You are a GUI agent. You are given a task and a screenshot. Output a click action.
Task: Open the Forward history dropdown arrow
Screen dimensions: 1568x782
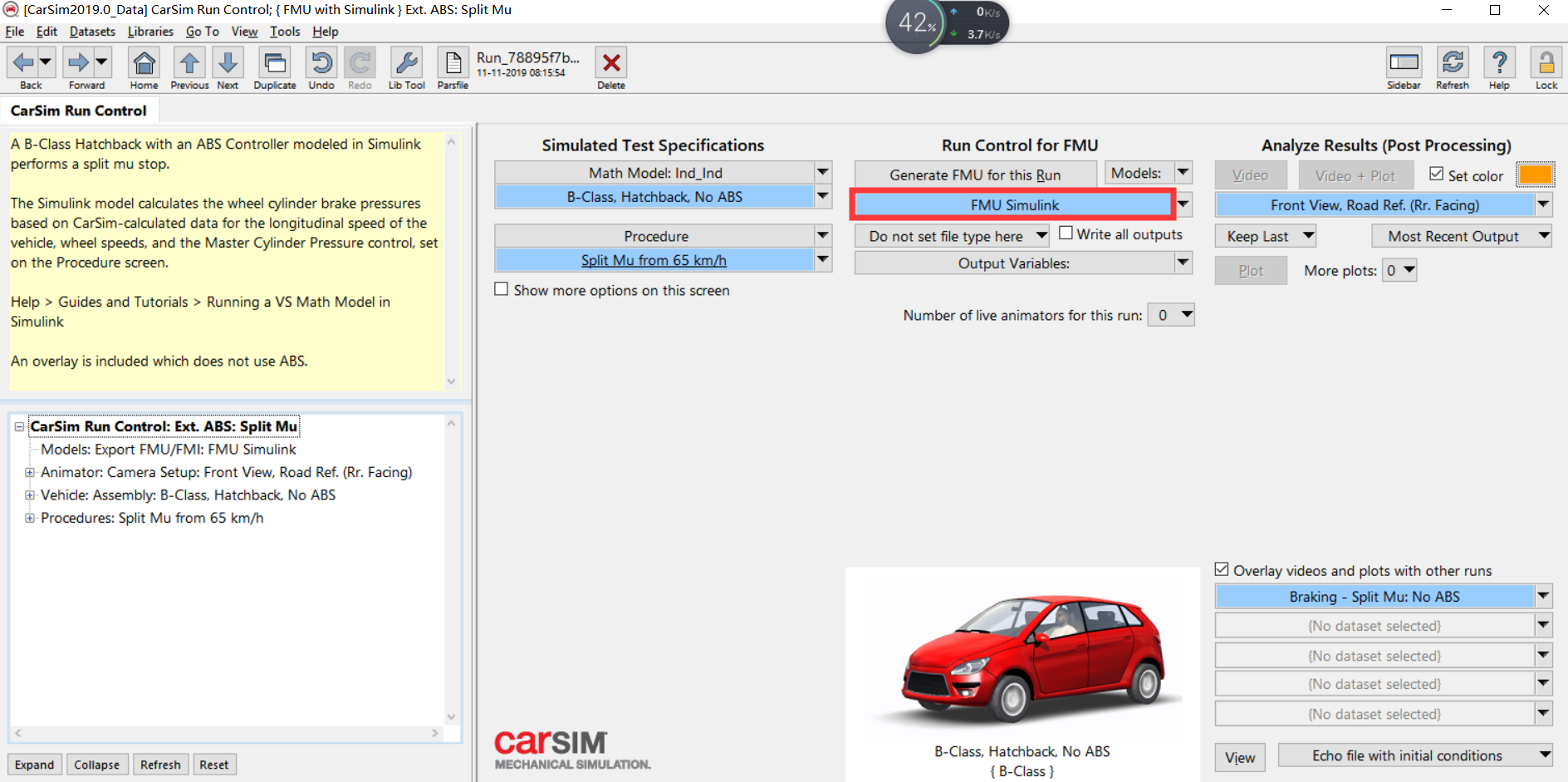(101, 62)
